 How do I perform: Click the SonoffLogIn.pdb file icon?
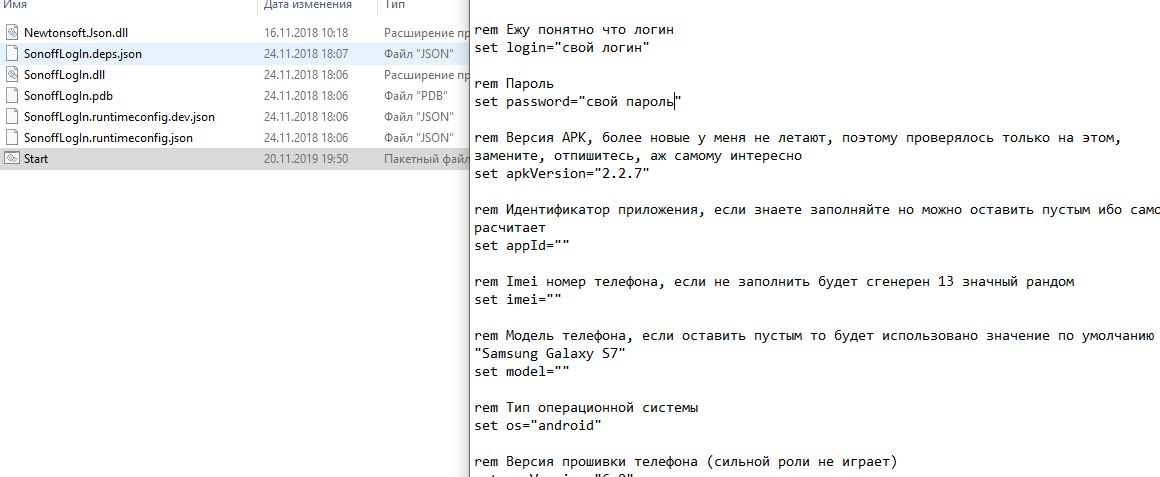(x=12, y=95)
